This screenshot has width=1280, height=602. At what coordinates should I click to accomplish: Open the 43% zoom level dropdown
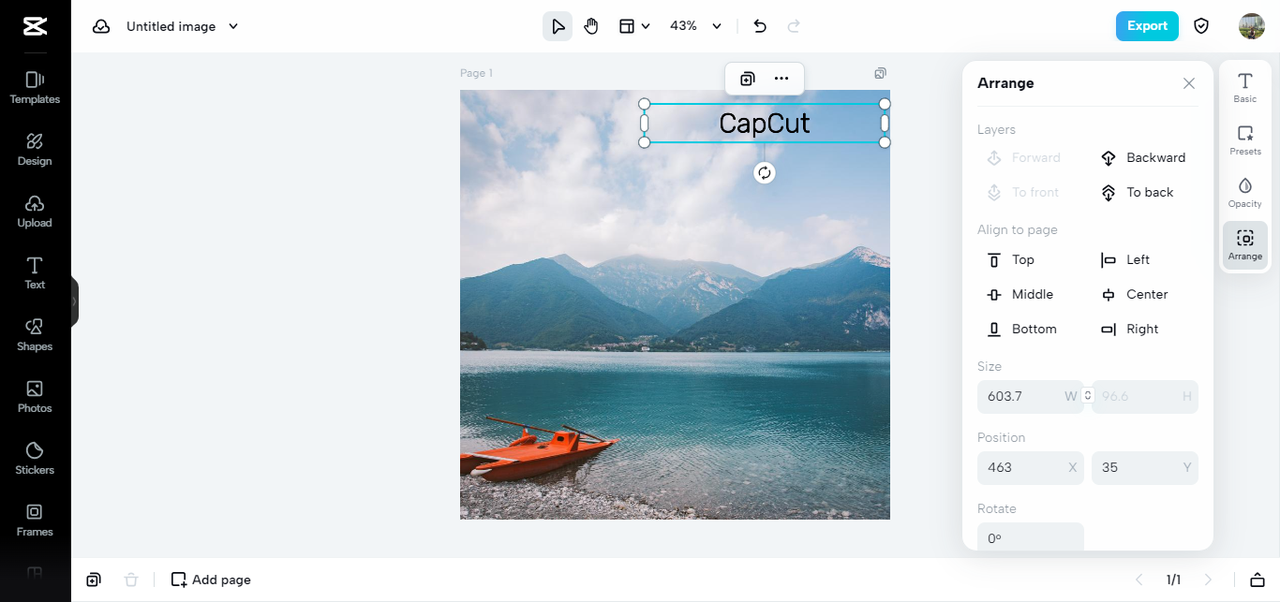click(696, 26)
